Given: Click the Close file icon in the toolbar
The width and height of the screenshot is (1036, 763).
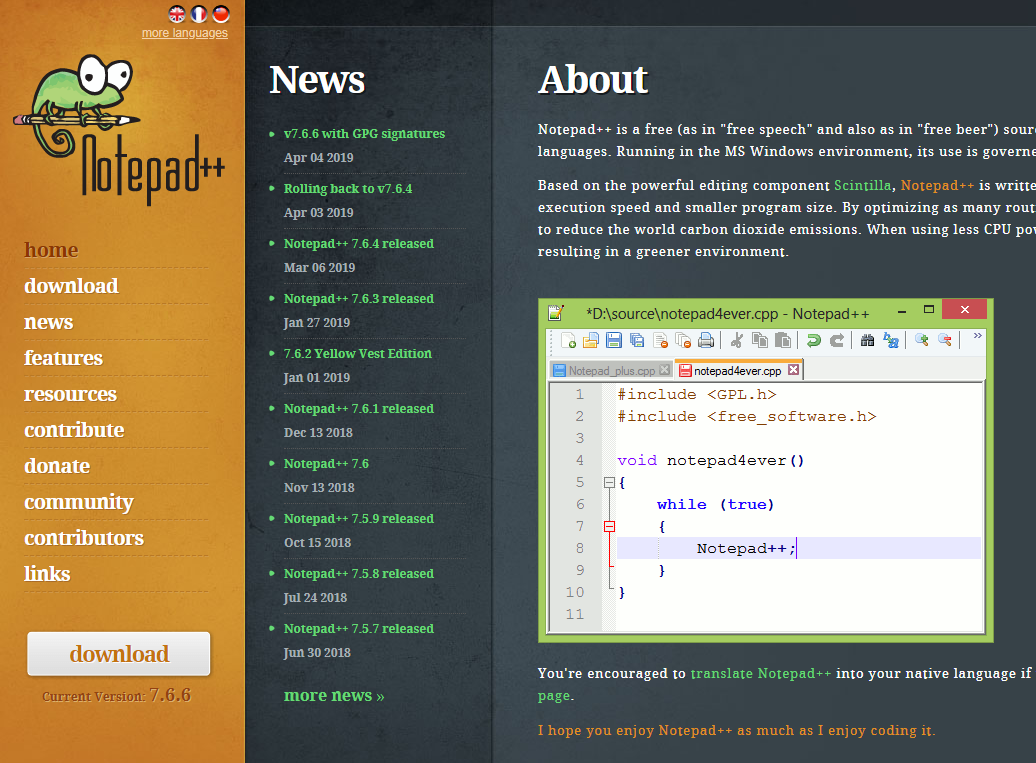Looking at the screenshot, I should click(x=660, y=340).
